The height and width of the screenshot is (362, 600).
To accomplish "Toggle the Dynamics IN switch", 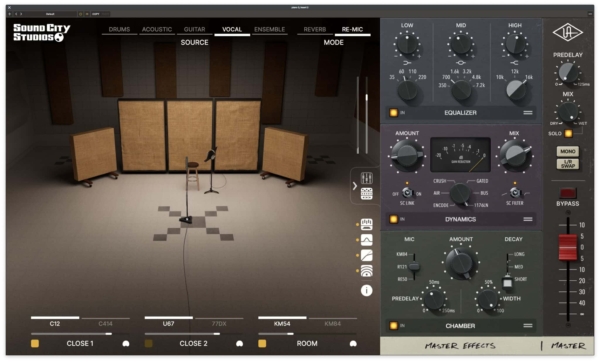I will (393, 219).
